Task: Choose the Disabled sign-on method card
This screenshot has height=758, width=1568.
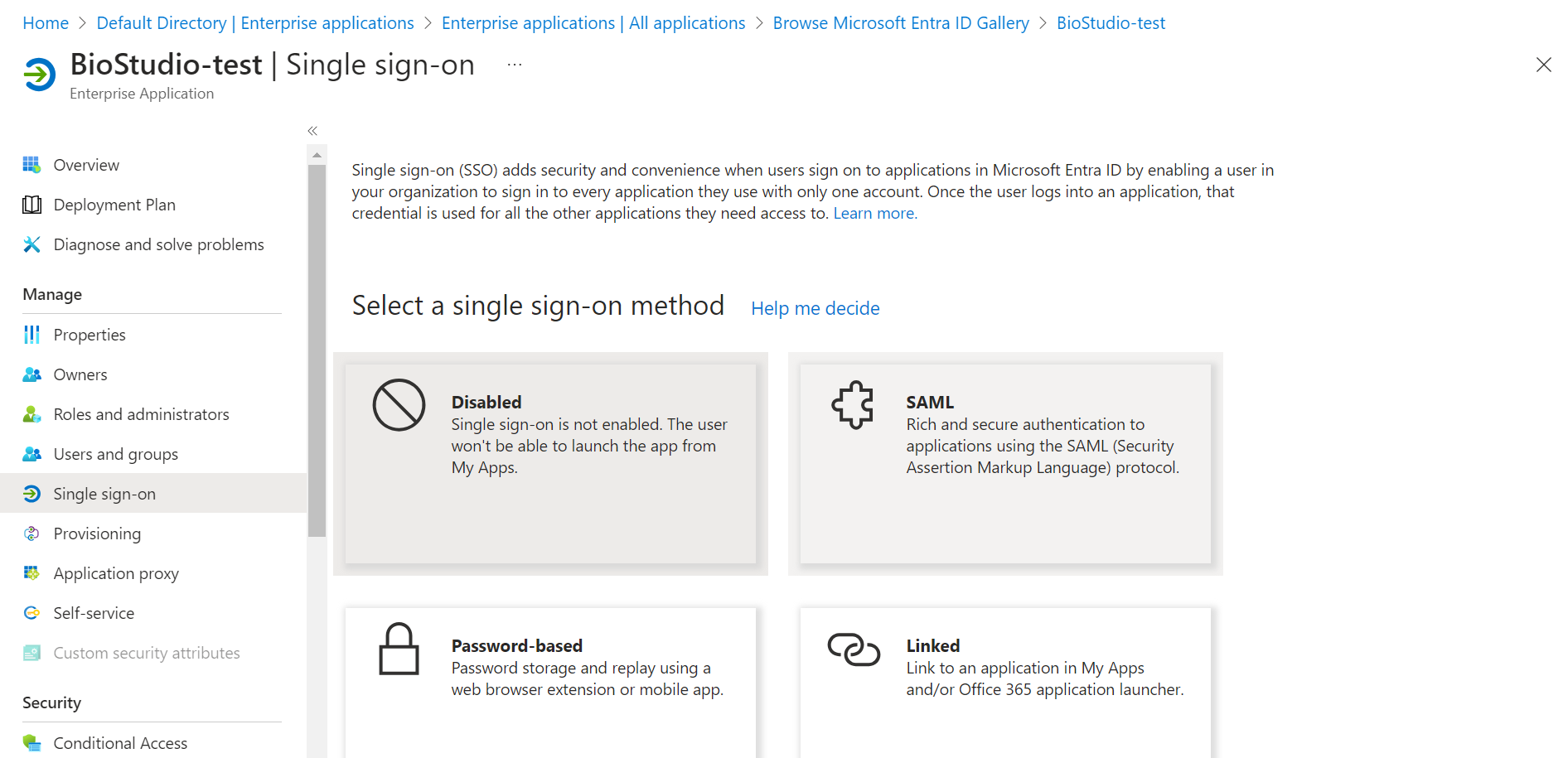Action: 550,464
